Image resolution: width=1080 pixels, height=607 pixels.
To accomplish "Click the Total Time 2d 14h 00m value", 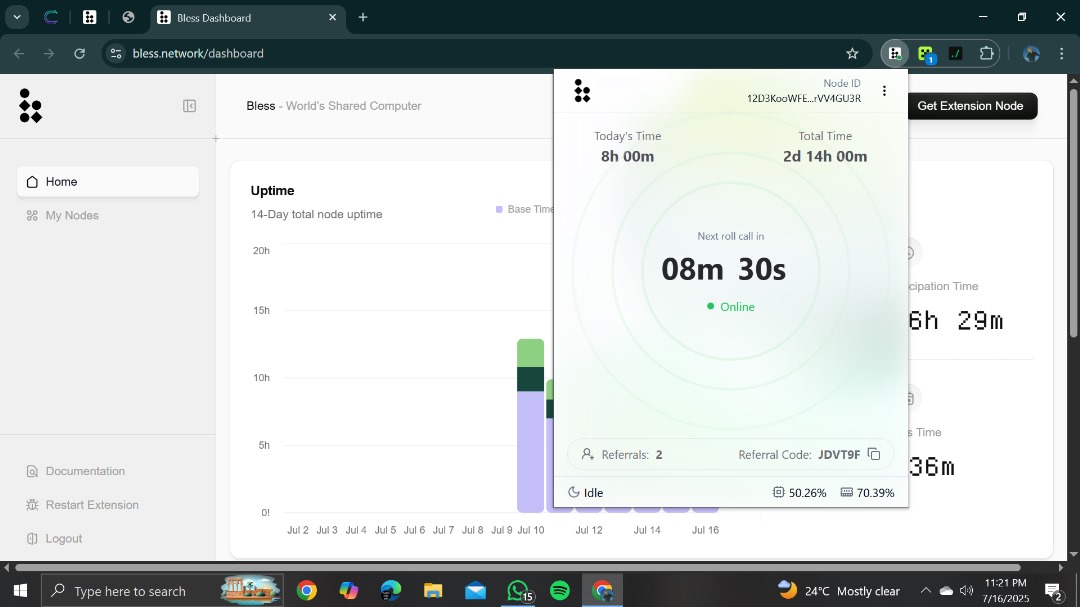I will pos(825,156).
